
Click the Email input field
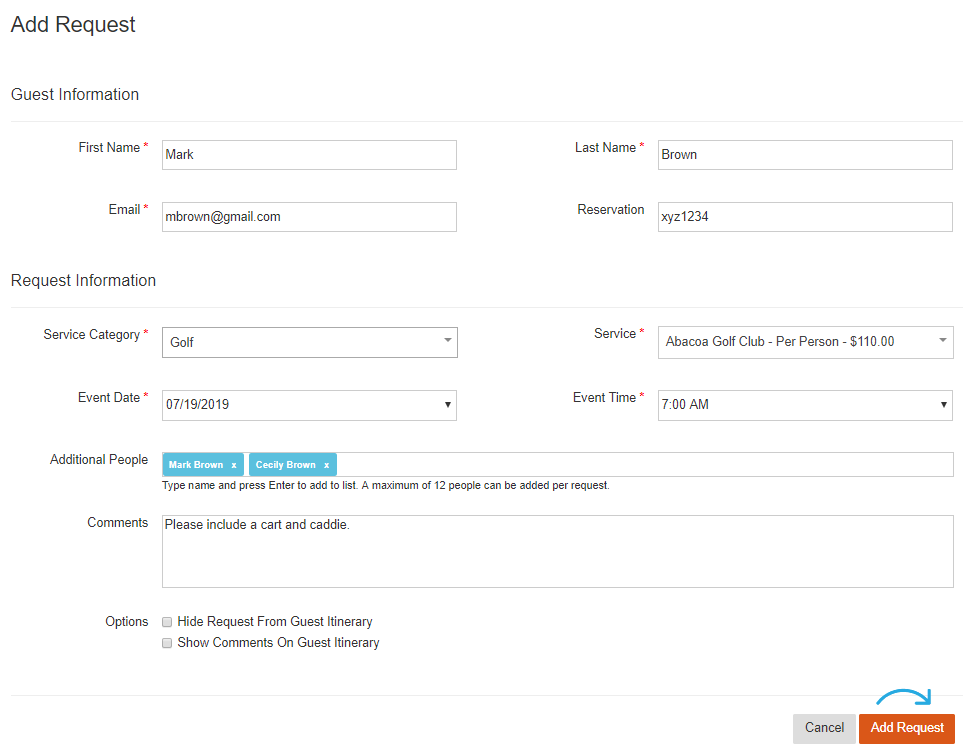click(x=310, y=217)
